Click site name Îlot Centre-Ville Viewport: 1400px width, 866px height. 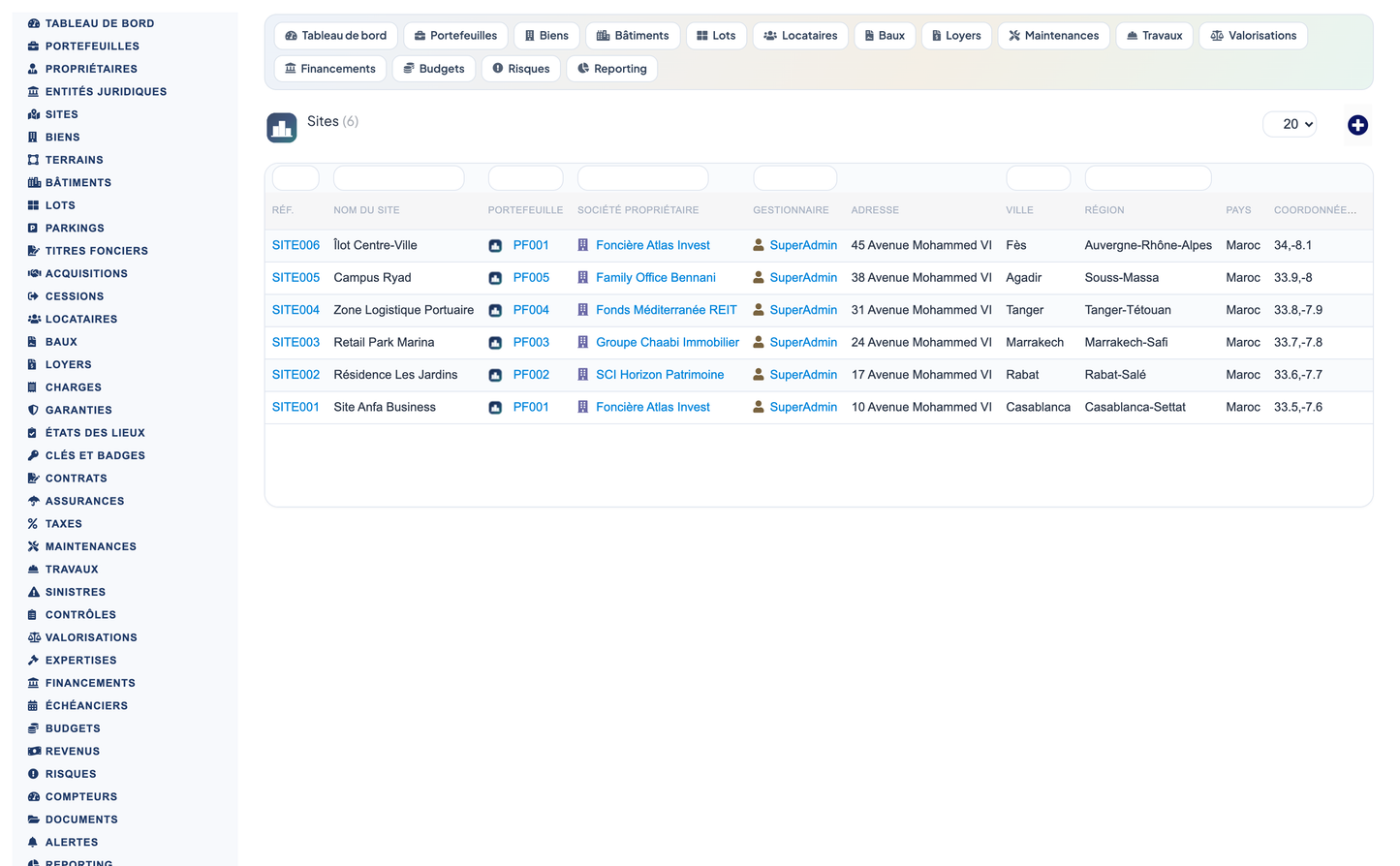click(x=375, y=246)
